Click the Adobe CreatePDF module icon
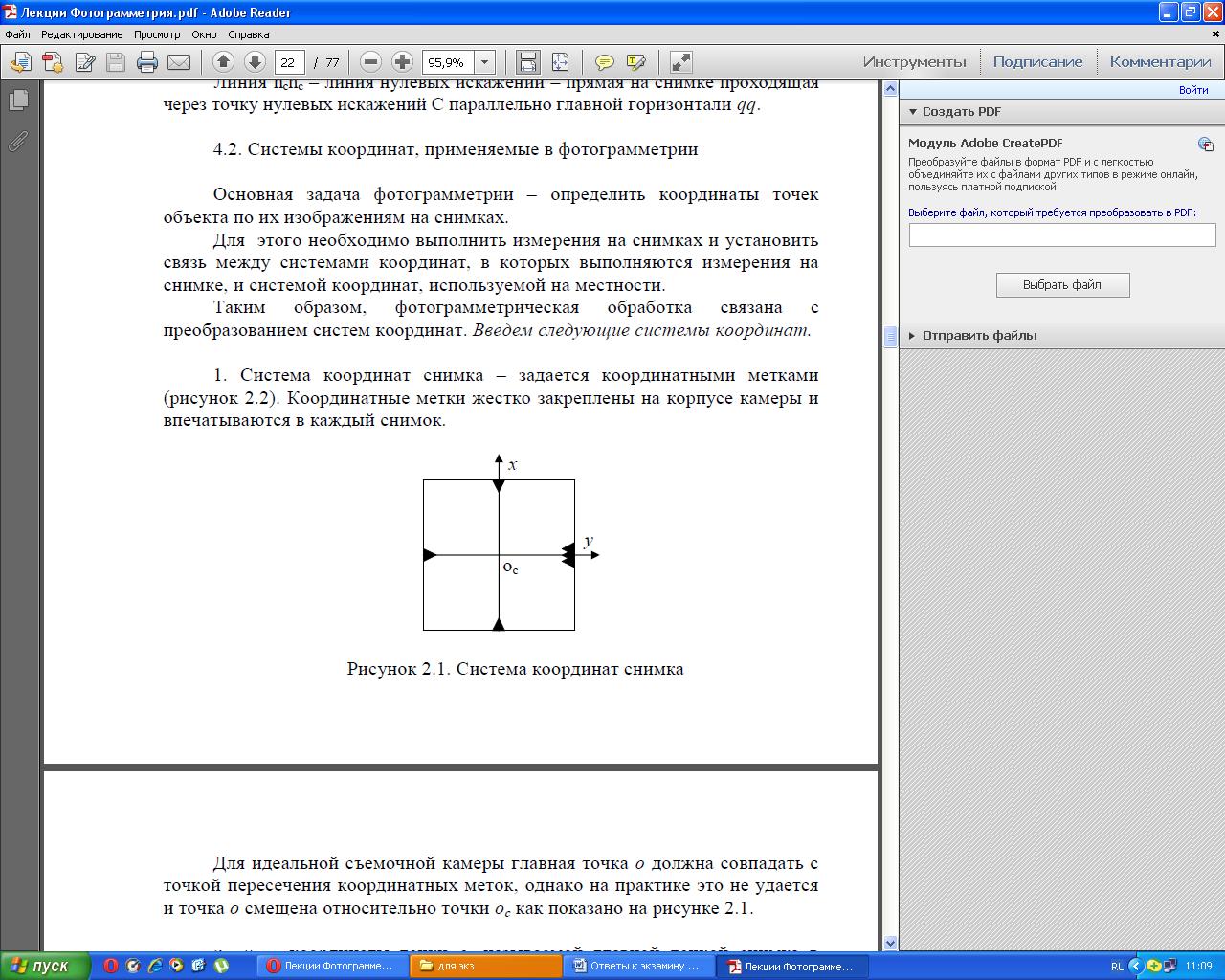The image size is (1225, 980). click(x=1206, y=144)
